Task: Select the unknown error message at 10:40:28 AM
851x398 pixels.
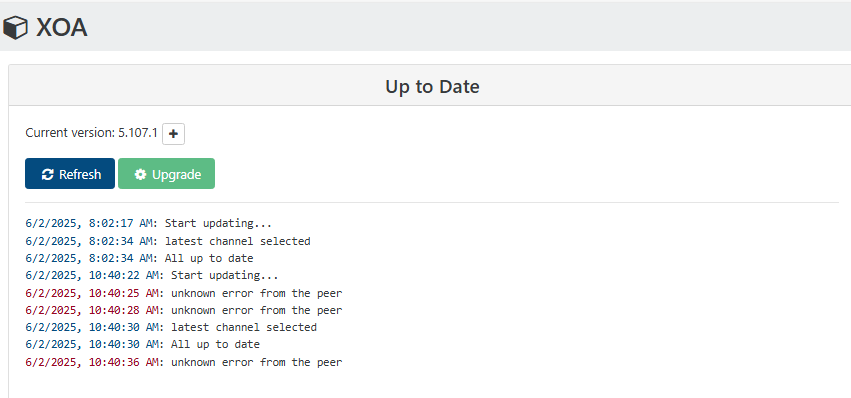Action: [257, 310]
